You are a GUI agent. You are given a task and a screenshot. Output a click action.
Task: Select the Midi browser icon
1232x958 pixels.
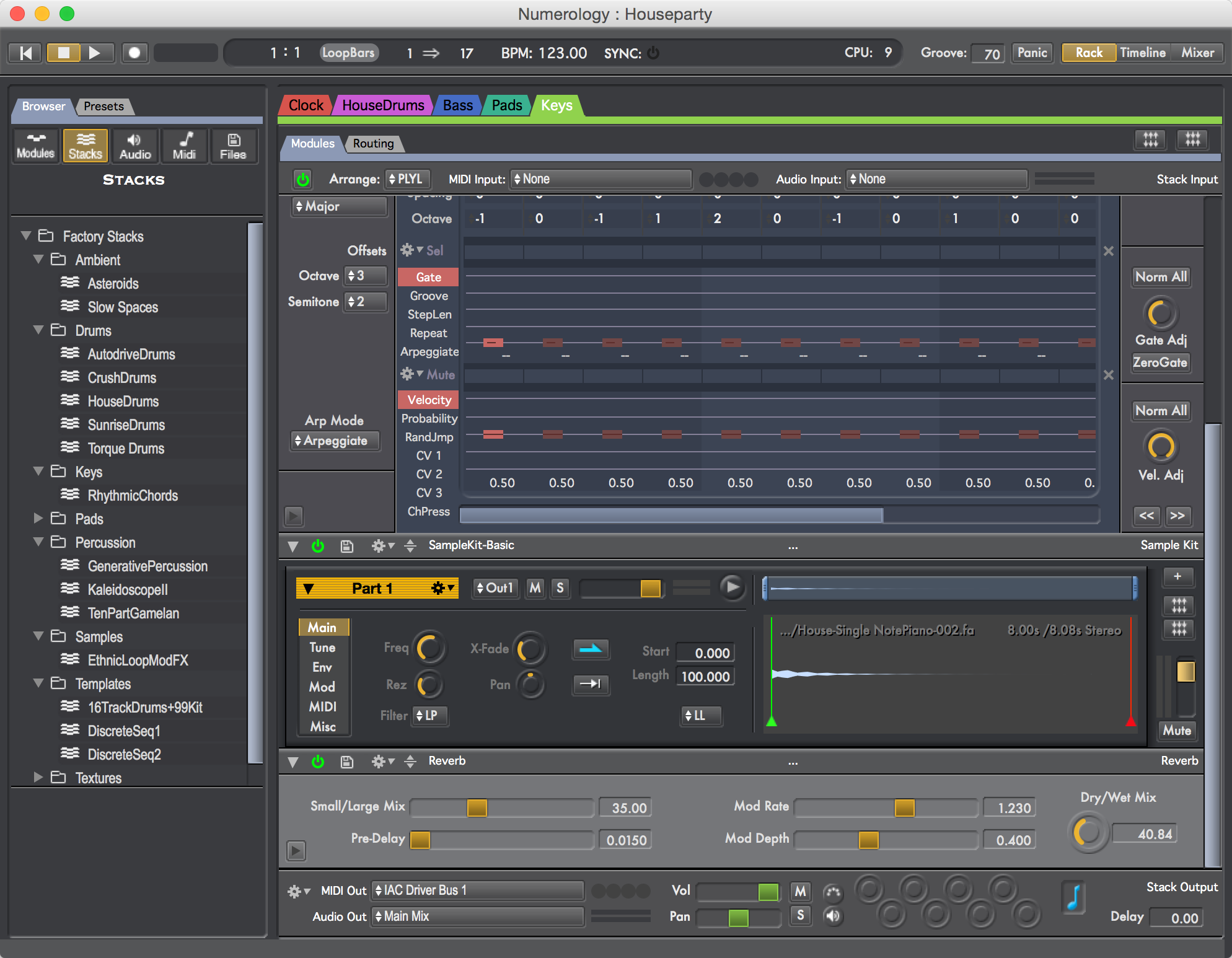pyautogui.click(x=184, y=146)
